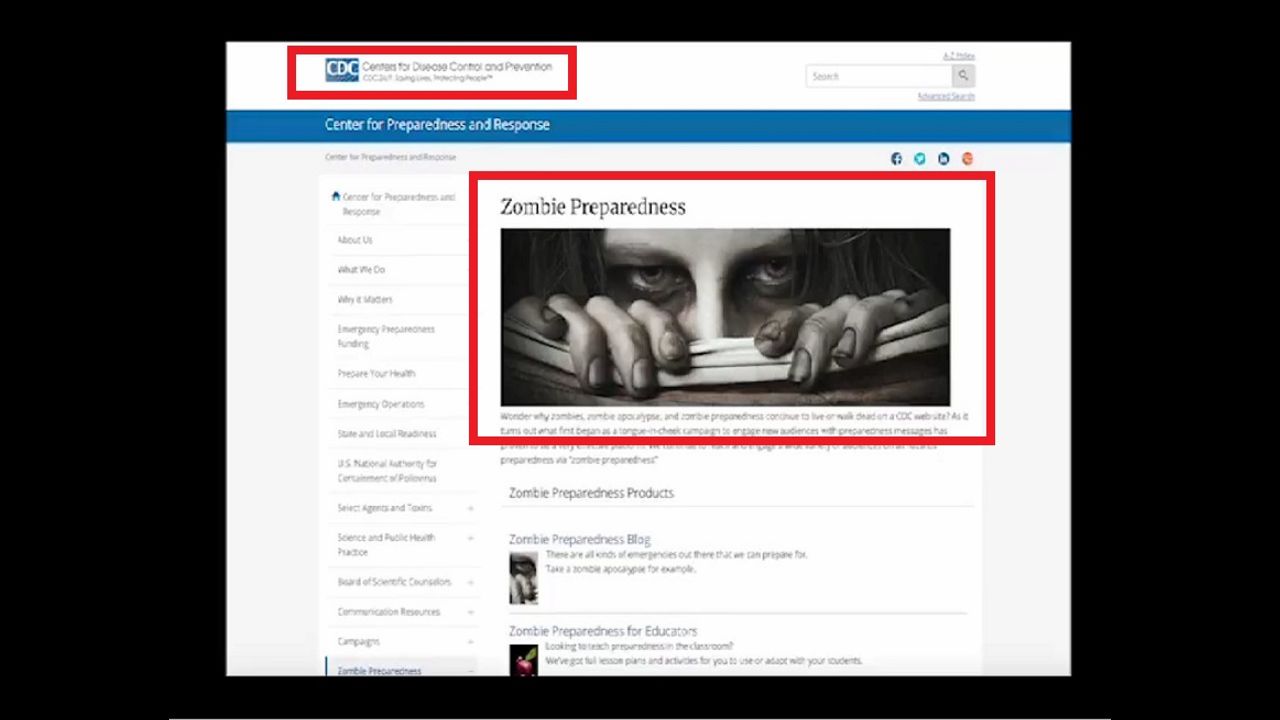Share page via Twitter icon
The height and width of the screenshot is (720, 1280).
pyautogui.click(x=920, y=159)
